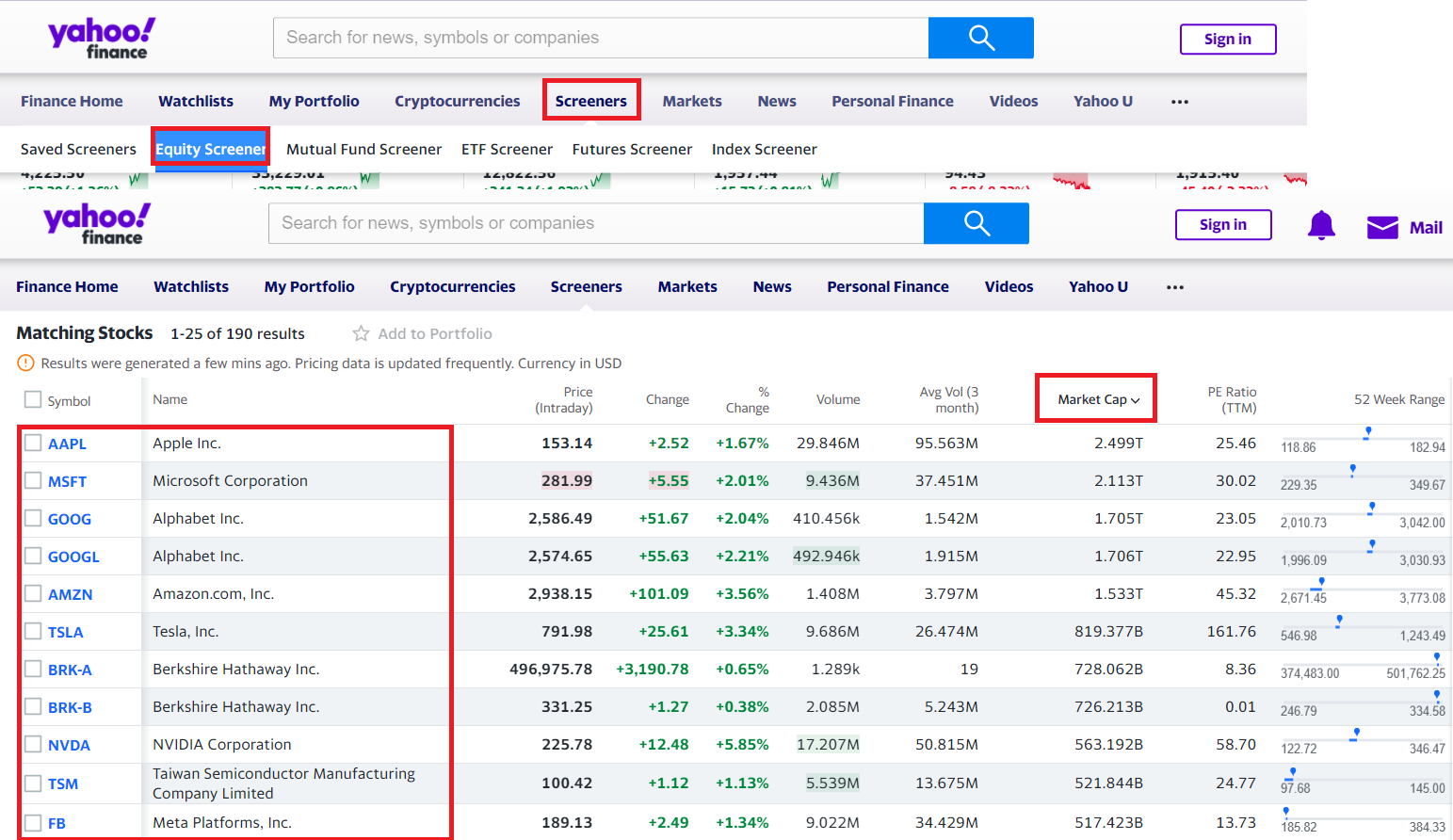1453x840 pixels.
Task: Open Watchlists in the upper navigation
Action: point(196,101)
